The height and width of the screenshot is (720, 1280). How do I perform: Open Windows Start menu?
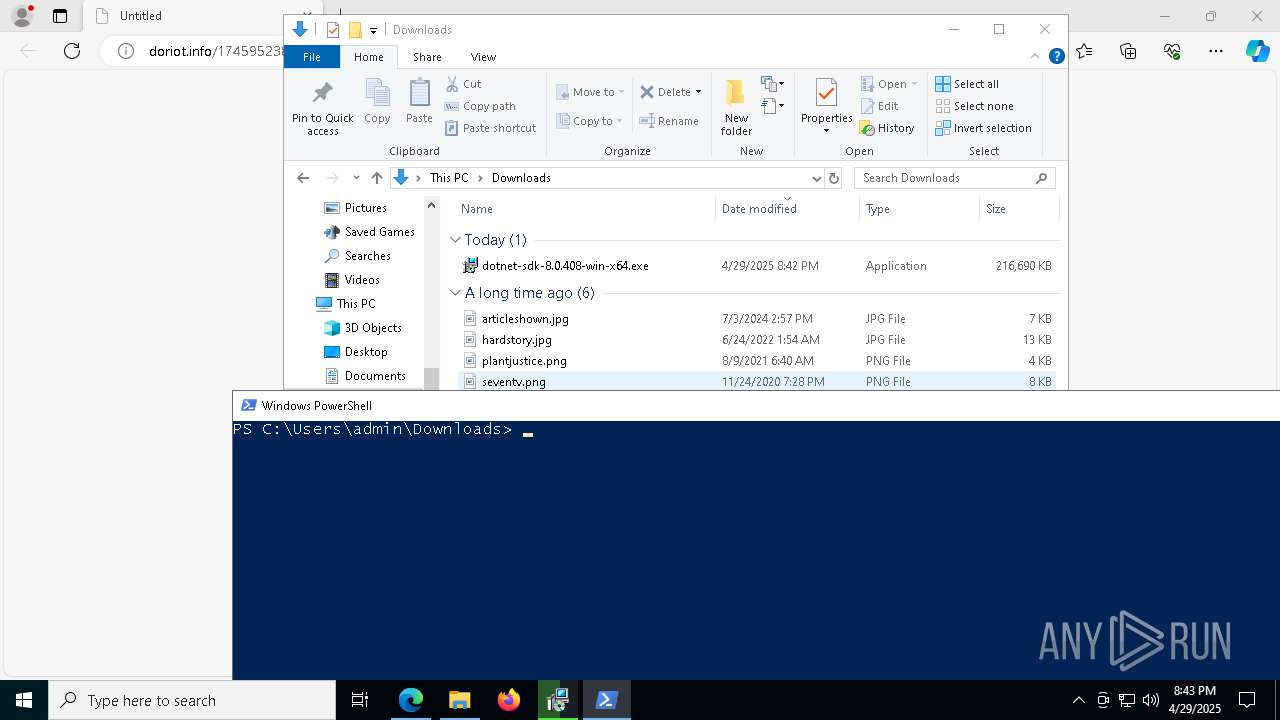(x=24, y=700)
